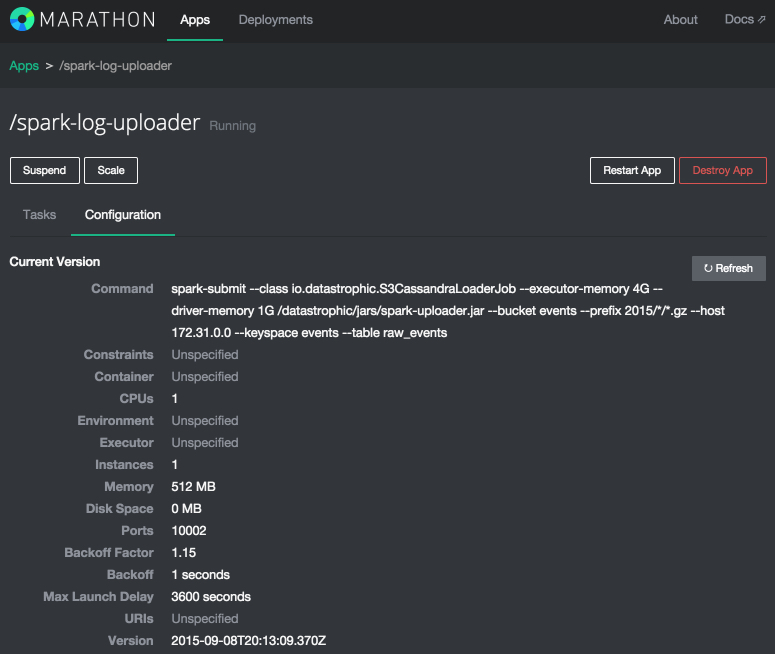
Task: Switch to the Tasks tab
Action: coord(40,215)
